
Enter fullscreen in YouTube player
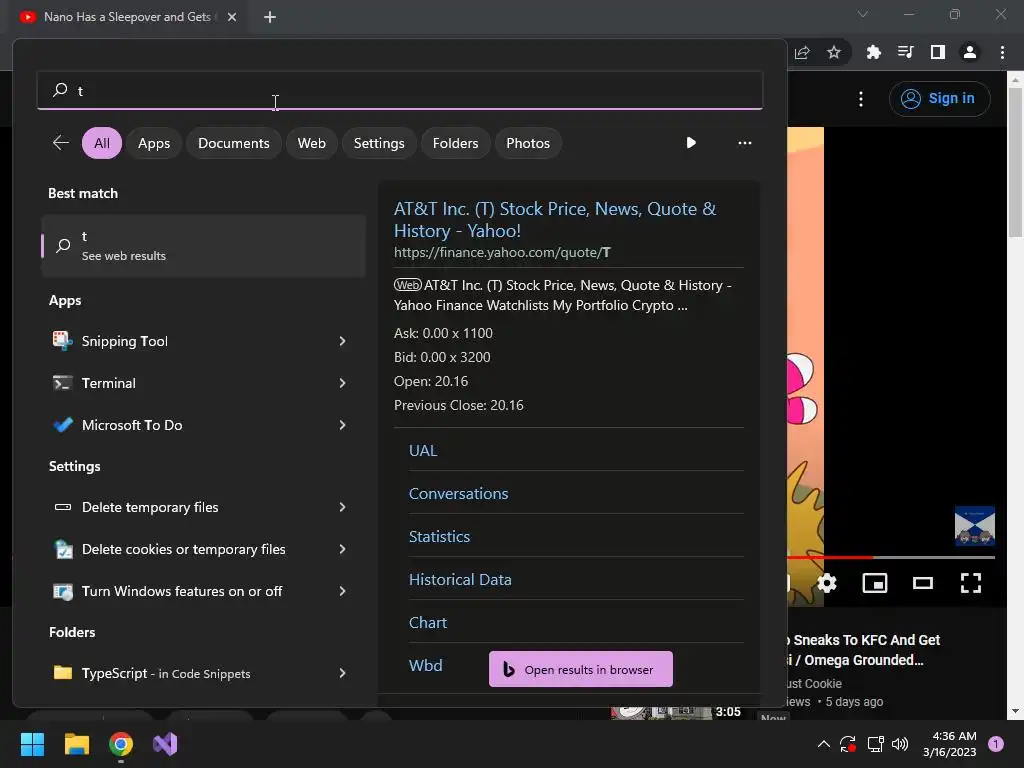tap(970, 583)
